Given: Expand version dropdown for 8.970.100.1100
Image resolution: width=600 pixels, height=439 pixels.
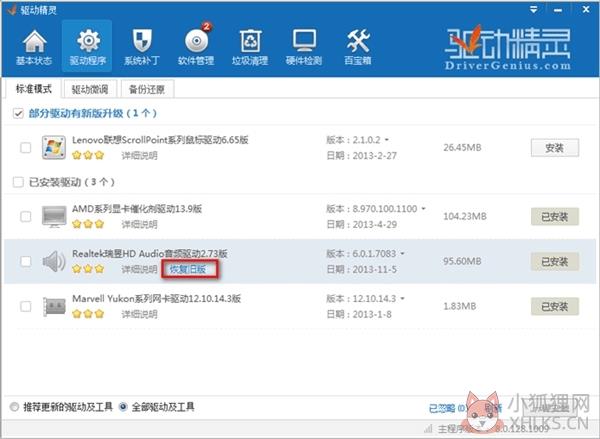Looking at the screenshot, I should [x=423, y=209].
